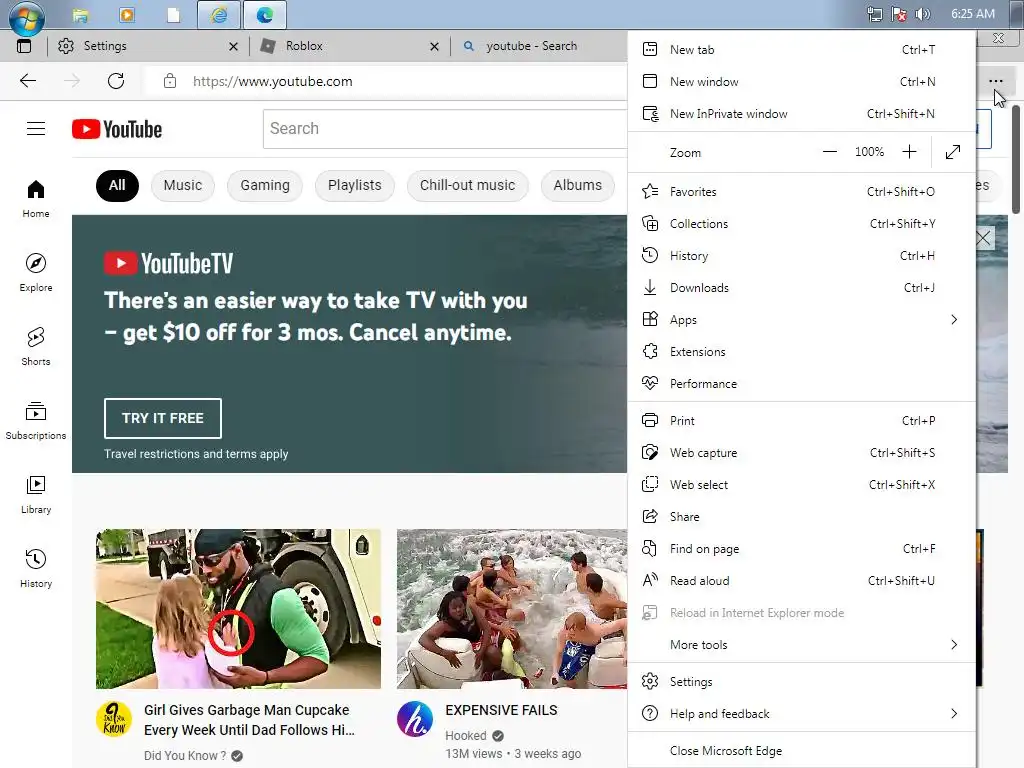This screenshot has height=768, width=1024.
Task: Open Settings from Edge menu
Action: [801, 682]
